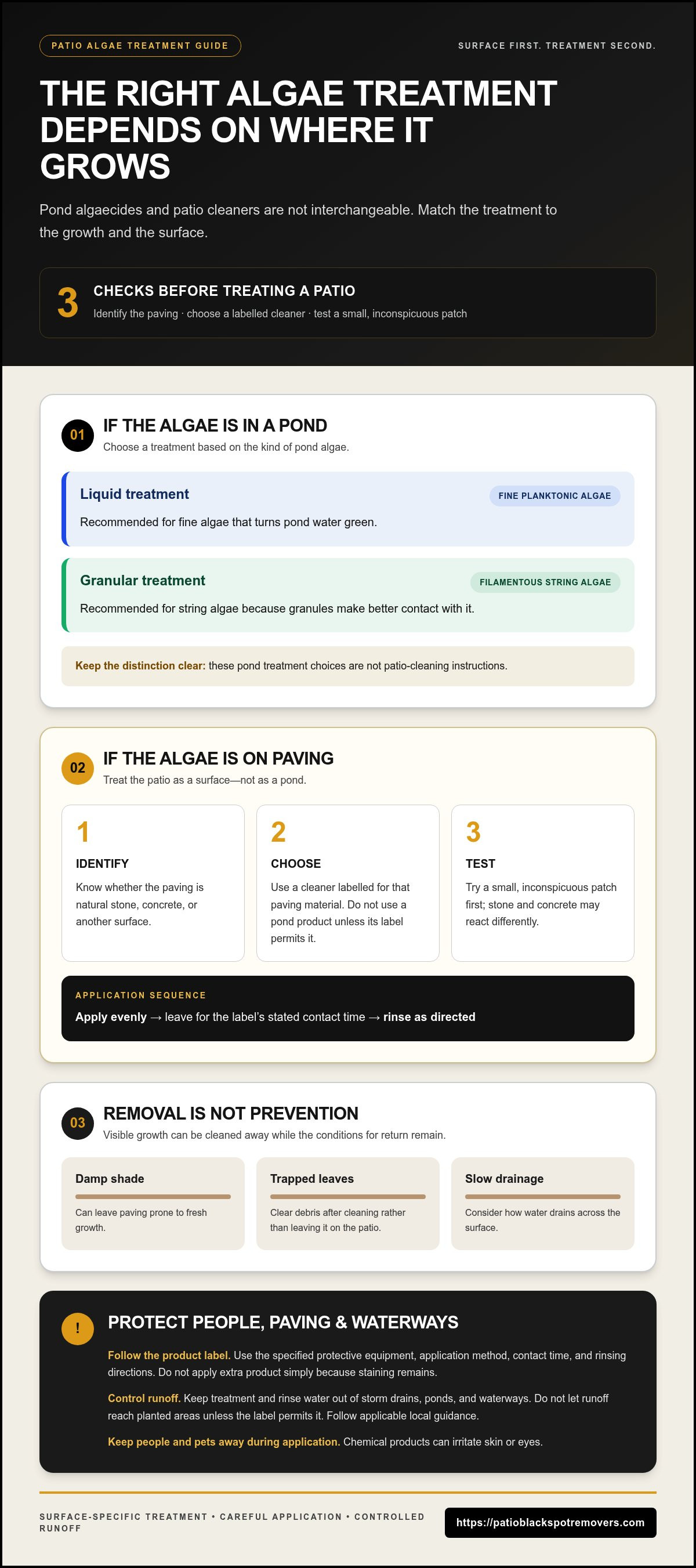
Task: Select the Filamentous String Algae tag
Action: [x=545, y=582]
